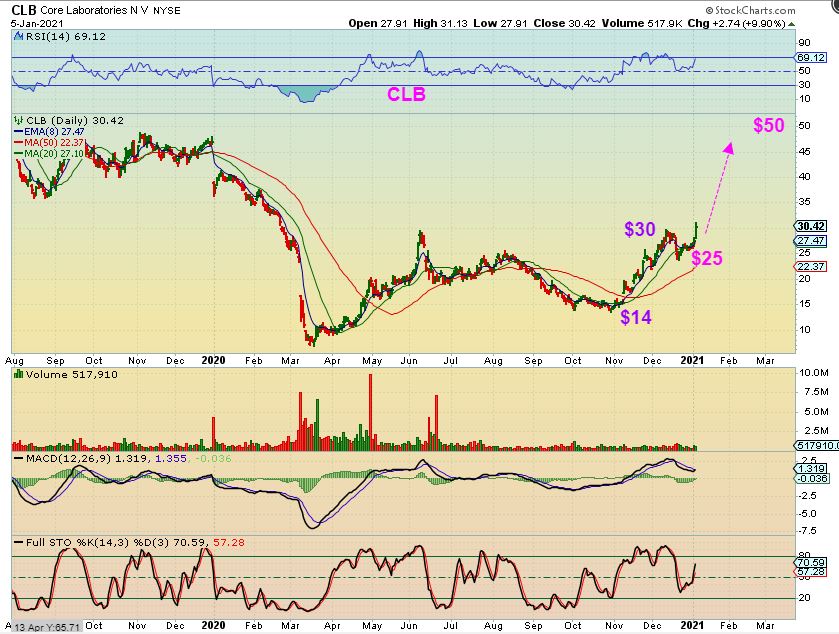Click the NYSE exchange label

click(167, 11)
